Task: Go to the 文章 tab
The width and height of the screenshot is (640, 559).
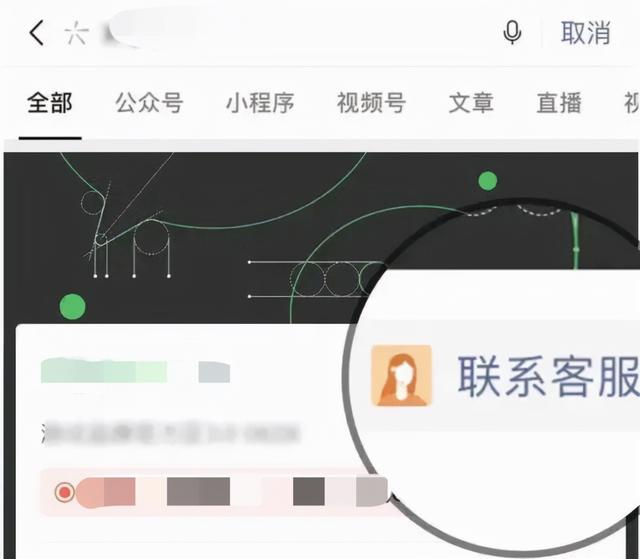Action: coord(471,103)
